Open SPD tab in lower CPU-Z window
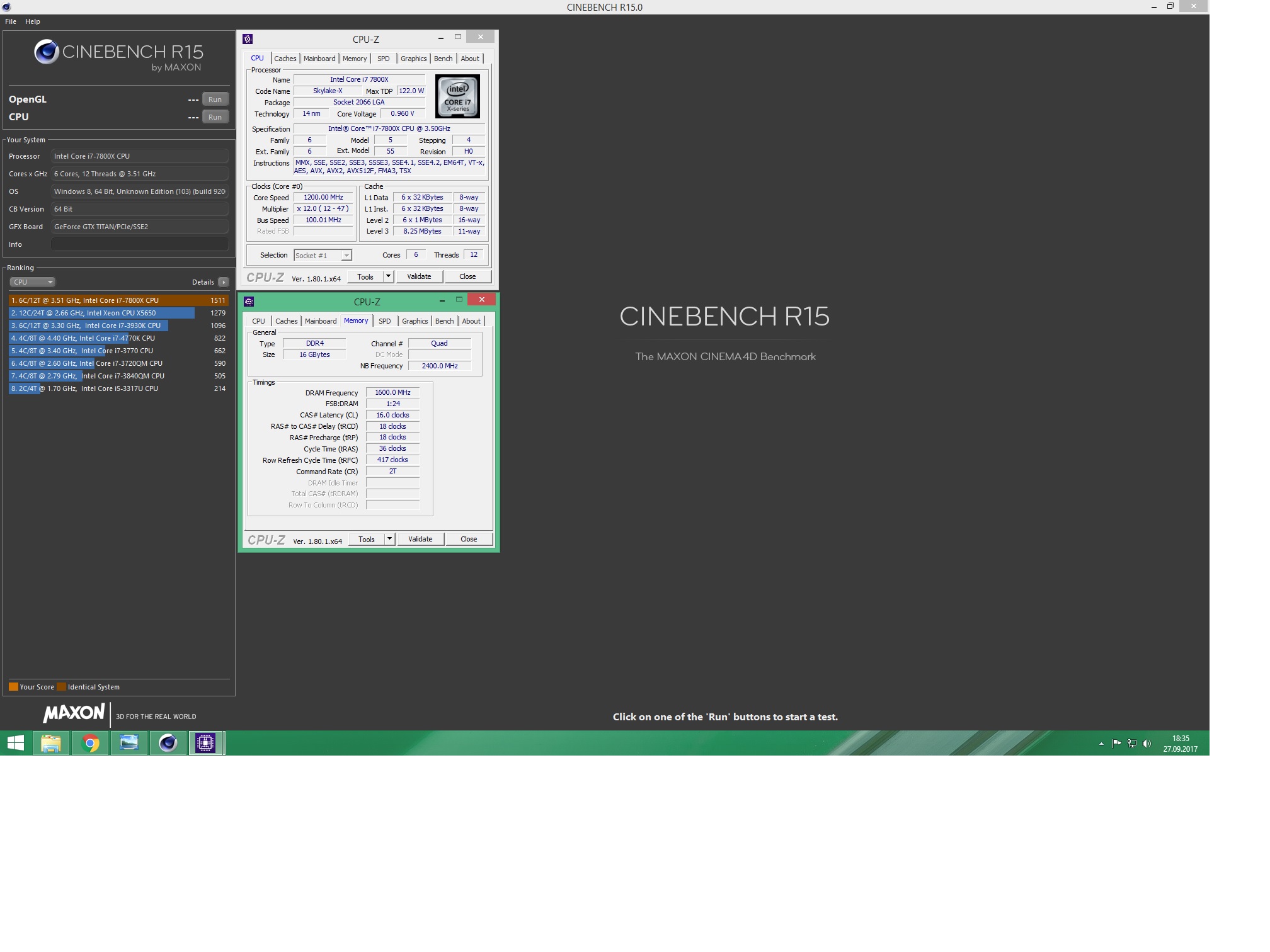 (x=385, y=321)
